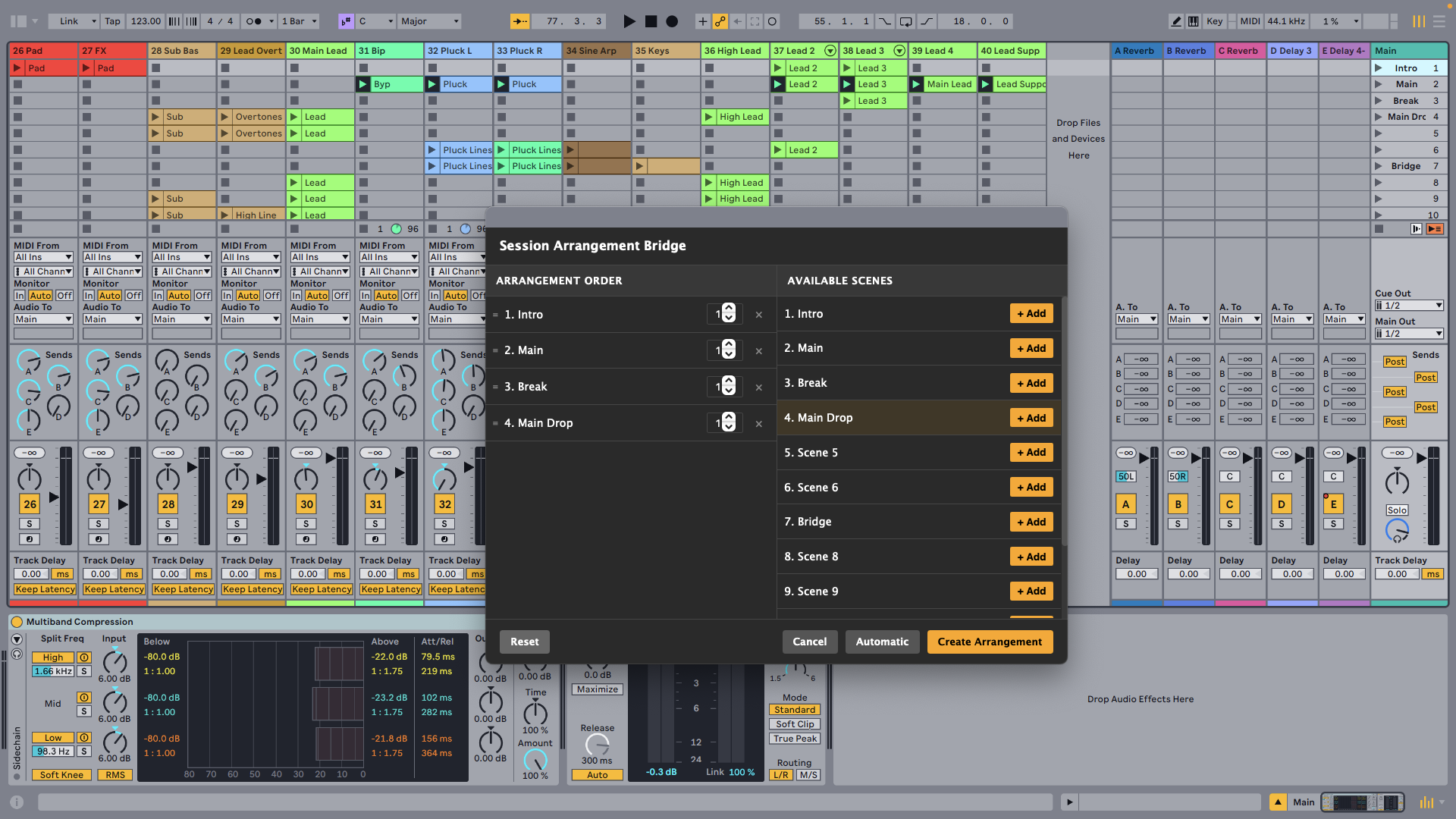Open Cue Out 1/2 dropdown
Image resolution: width=1456 pixels, height=819 pixels.
click(x=1409, y=306)
